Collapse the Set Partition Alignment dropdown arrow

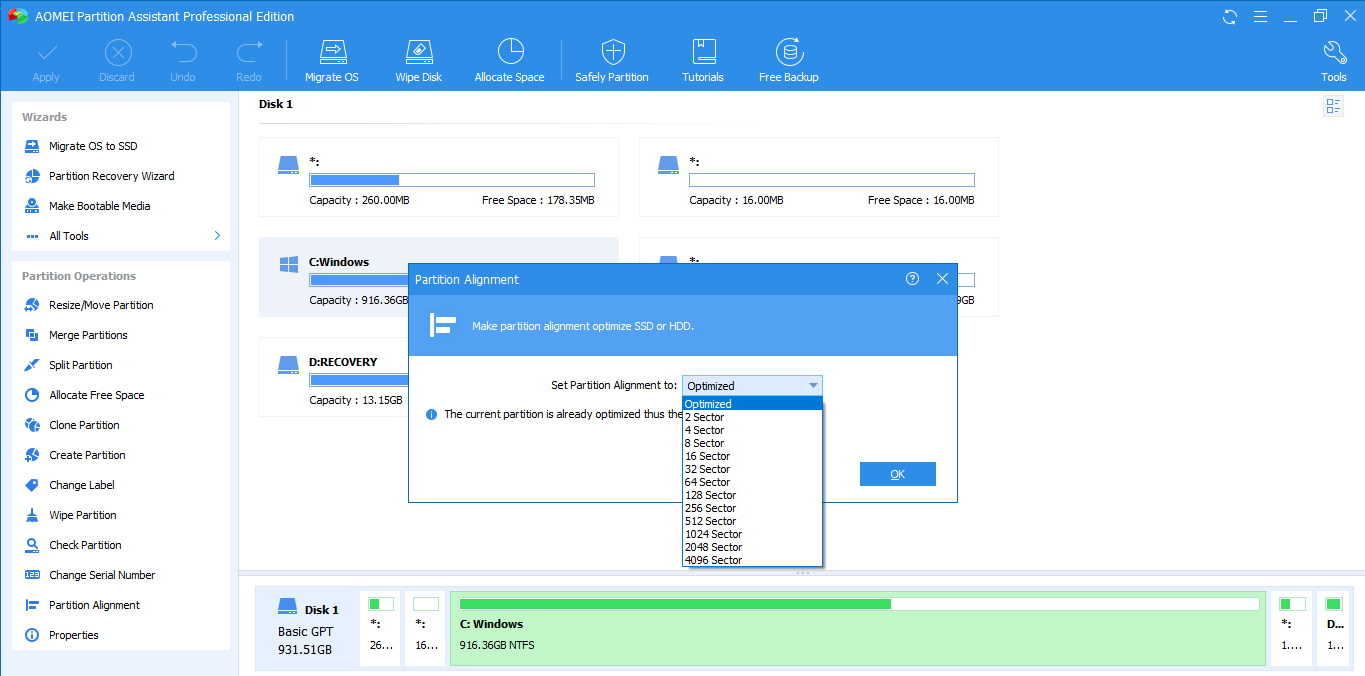tap(813, 386)
